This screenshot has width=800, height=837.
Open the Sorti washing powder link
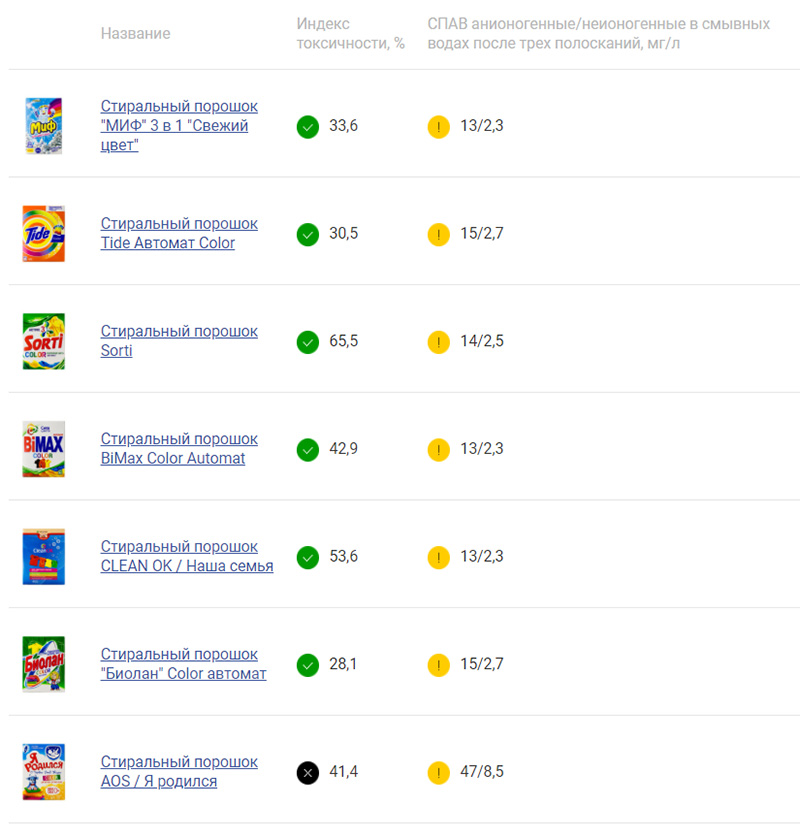pyautogui.click(x=179, y=341)
